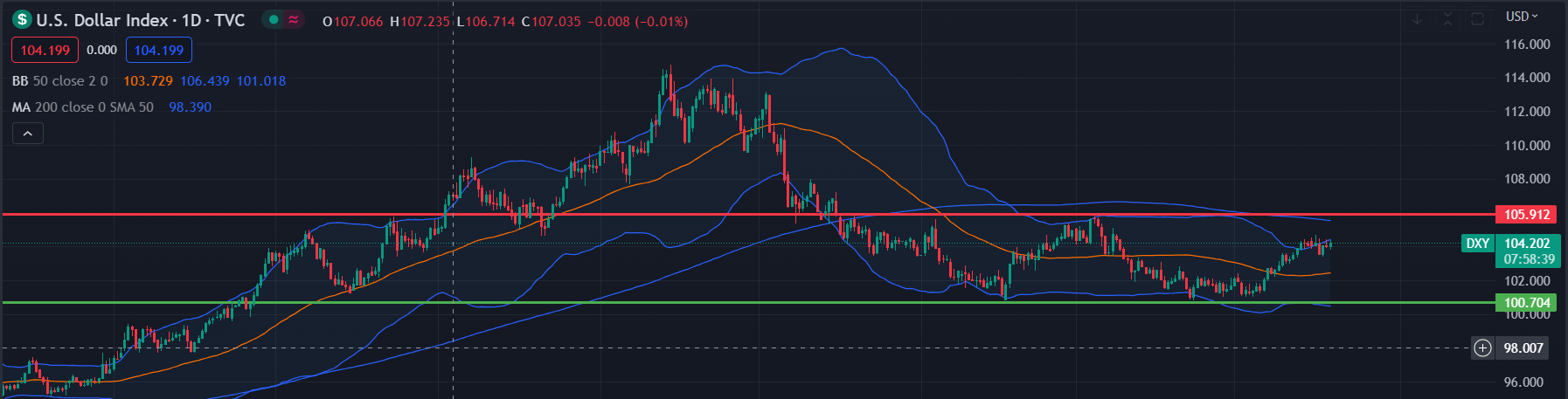Click the collapse pane arrows icon
This screenshot has height=399, width=1568.
[1447, 18]
